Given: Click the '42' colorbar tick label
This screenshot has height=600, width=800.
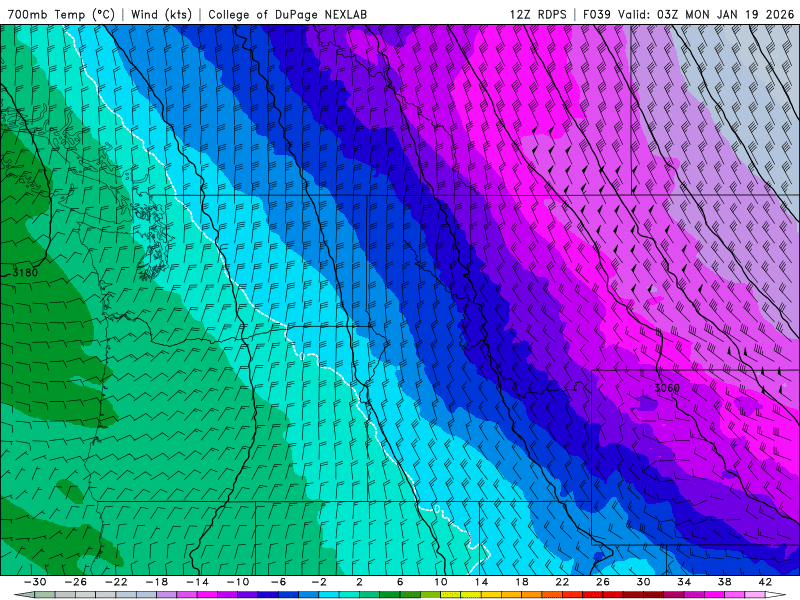Looking at the screenshot, I should (765, 582).
